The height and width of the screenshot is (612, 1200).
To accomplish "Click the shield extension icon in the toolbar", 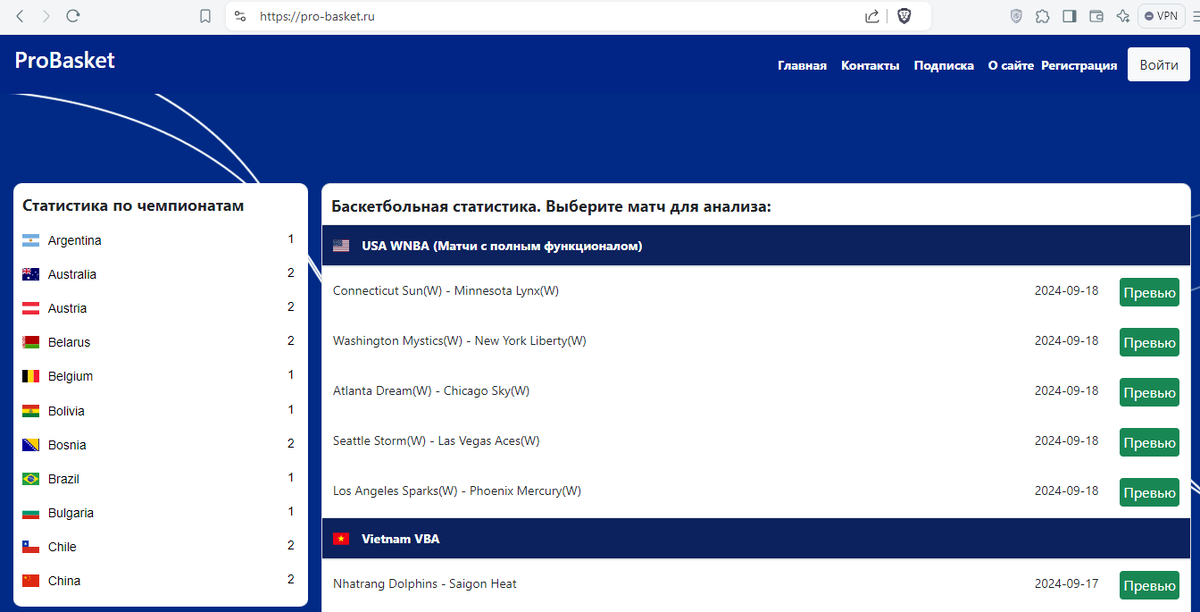I will pyautogui.click(x=1016, y=16).
